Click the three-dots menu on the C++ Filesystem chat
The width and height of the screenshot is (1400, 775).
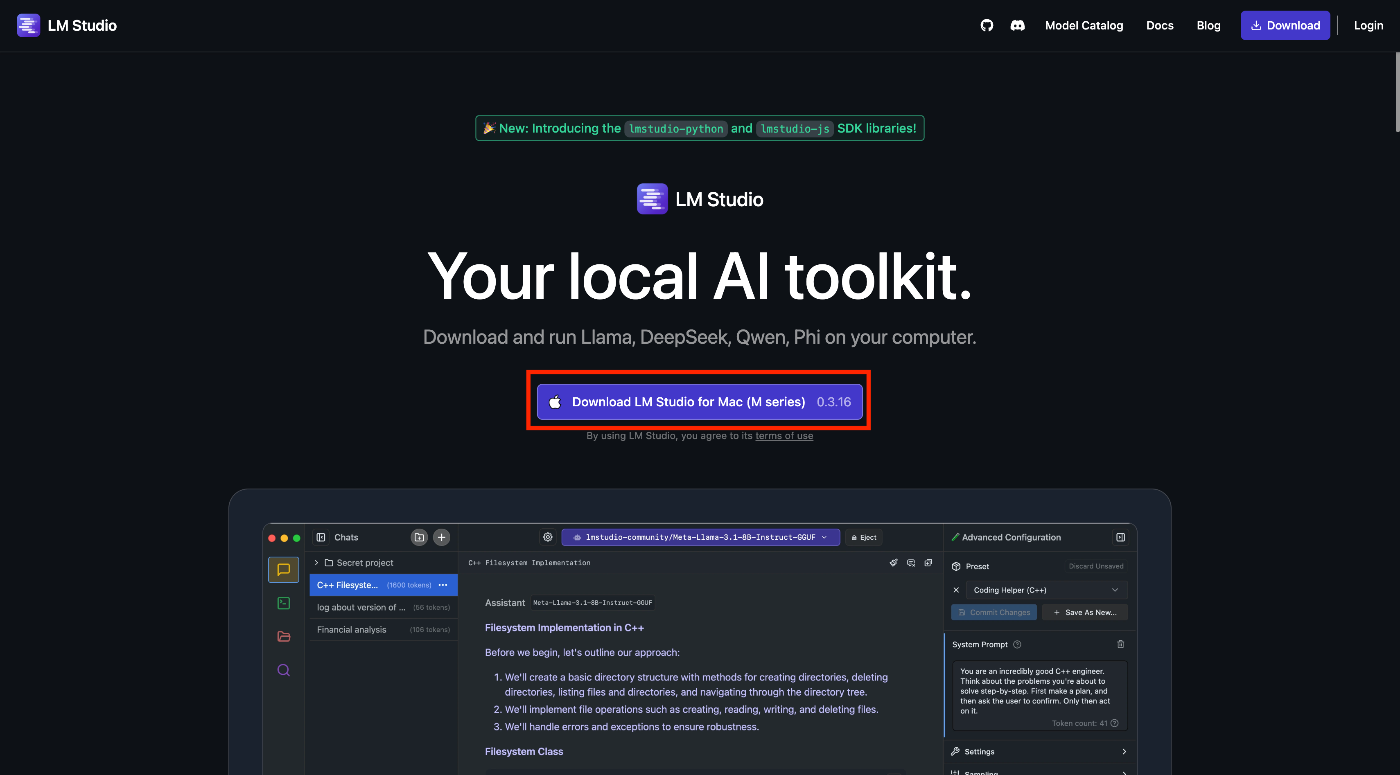click(x=443, y=585)
